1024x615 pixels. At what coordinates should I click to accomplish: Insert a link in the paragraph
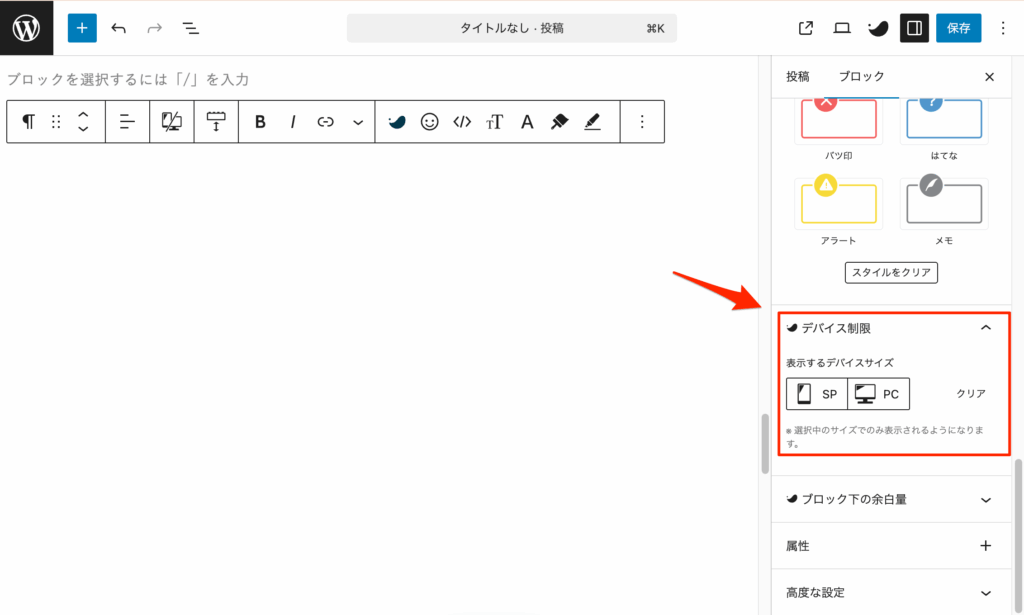click(325, 122)
